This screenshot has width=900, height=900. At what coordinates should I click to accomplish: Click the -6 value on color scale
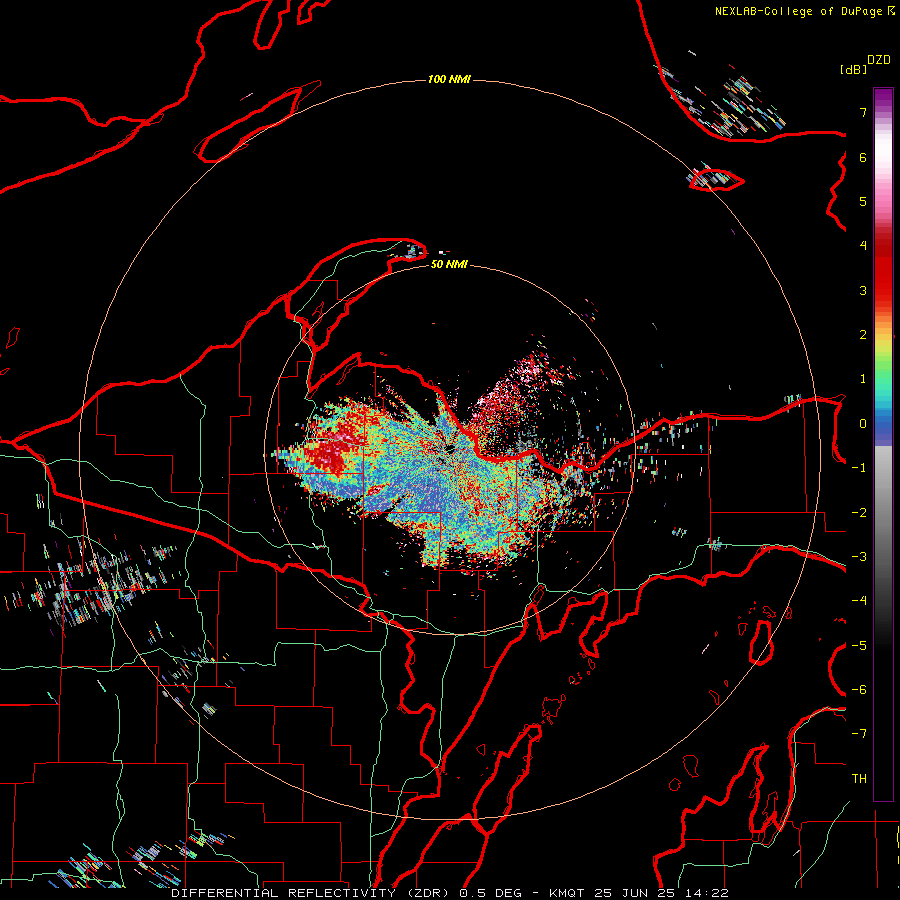[x=859, y=690]
